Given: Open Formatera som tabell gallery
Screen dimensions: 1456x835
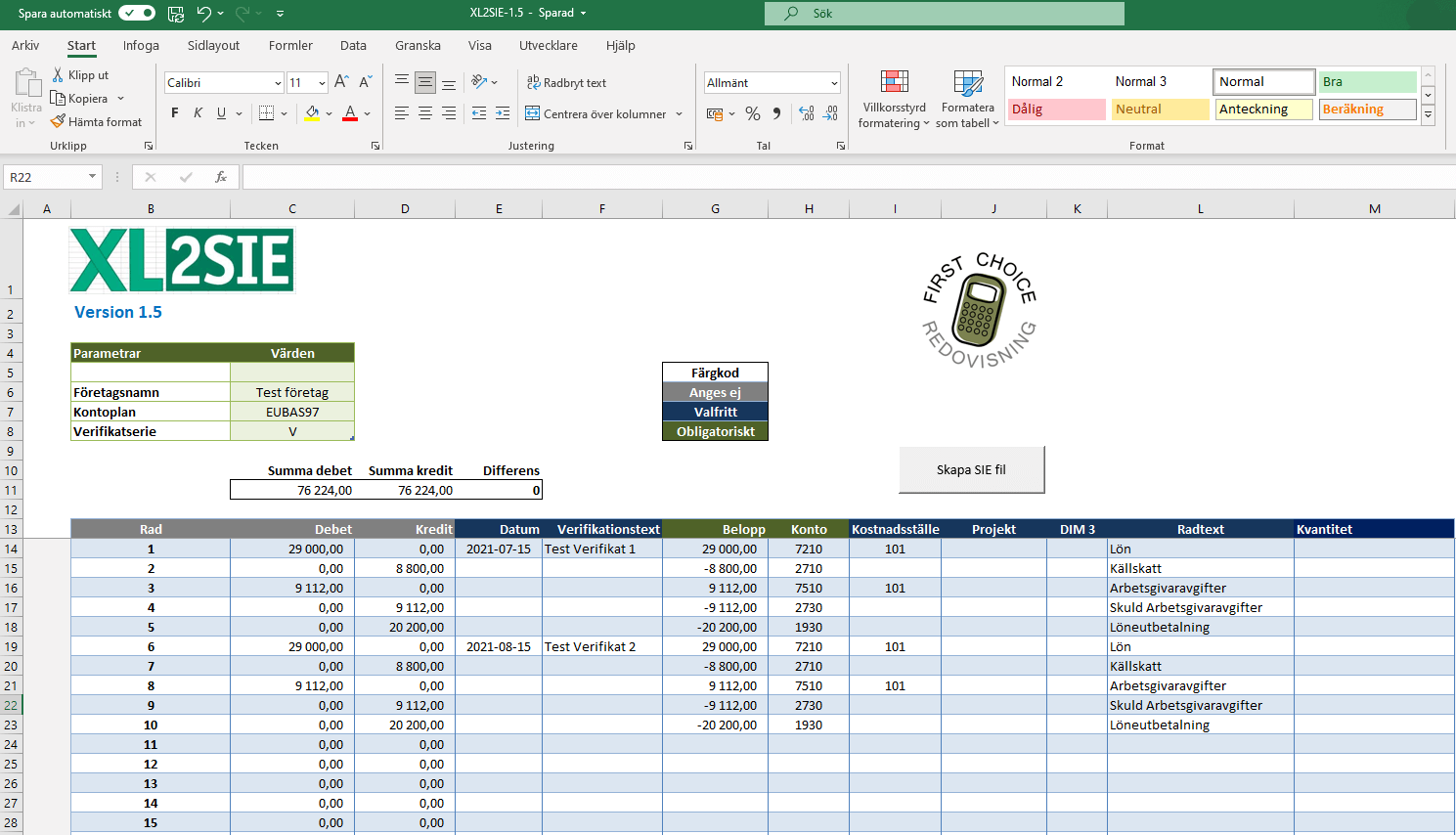Looking at the screenshot, I should pos(967,99).
